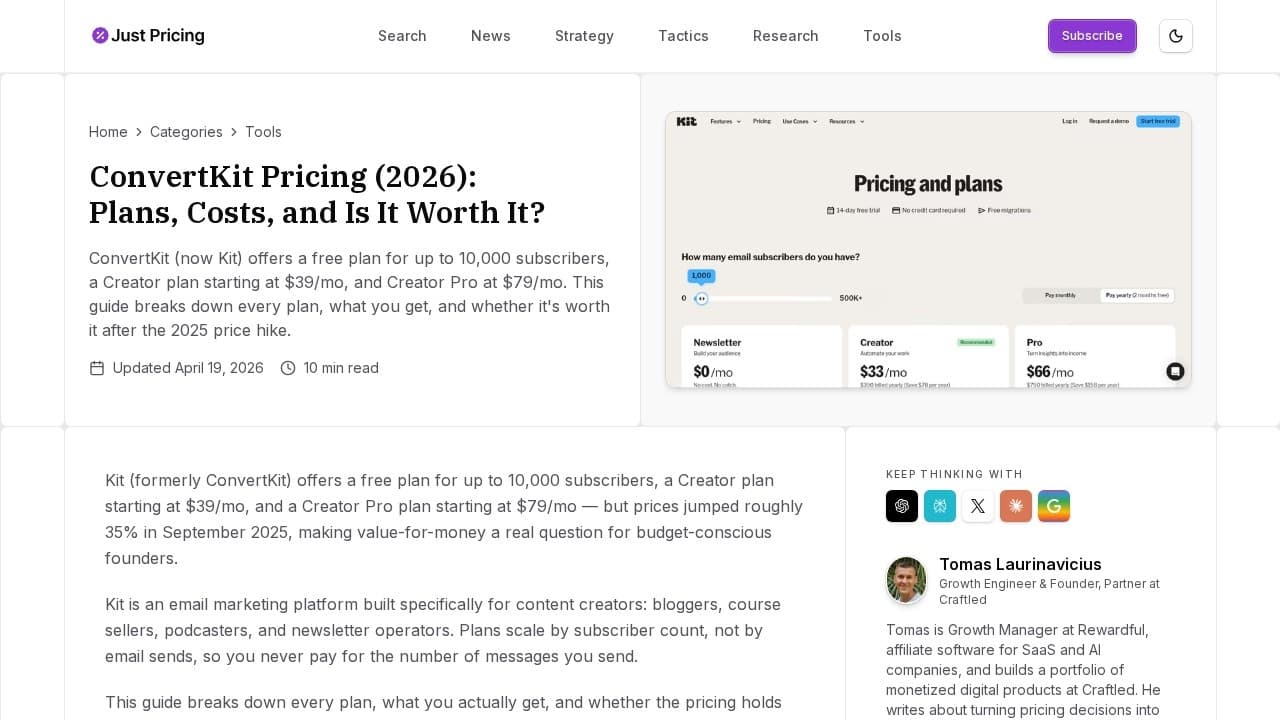Viewport: 1280px width, 720px height.
Task: Click '10 min read' text
Action: (x=341, y=368)
